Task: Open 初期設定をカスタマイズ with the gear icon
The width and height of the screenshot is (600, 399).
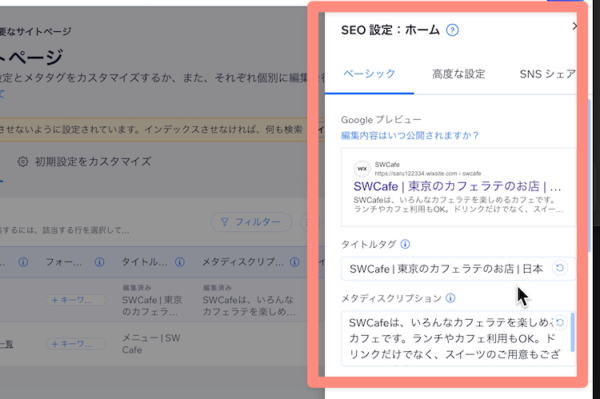Action: [84, 161]
